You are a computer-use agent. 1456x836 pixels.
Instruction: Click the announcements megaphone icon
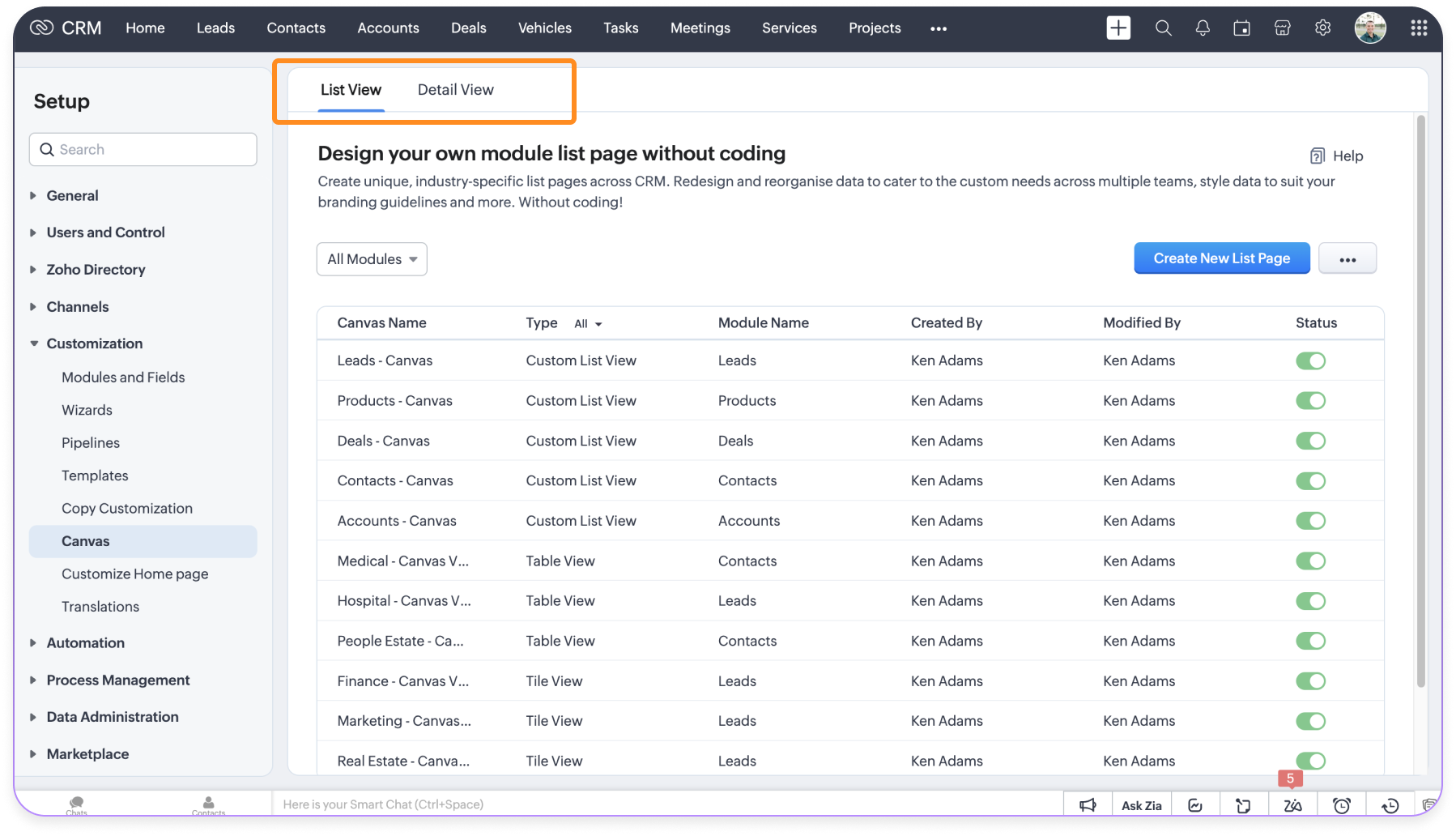(1088, 804)
